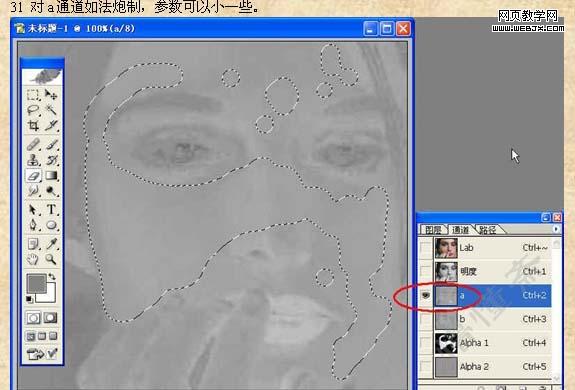
Task: Close the Channels panel
Action: coord(557,217)
